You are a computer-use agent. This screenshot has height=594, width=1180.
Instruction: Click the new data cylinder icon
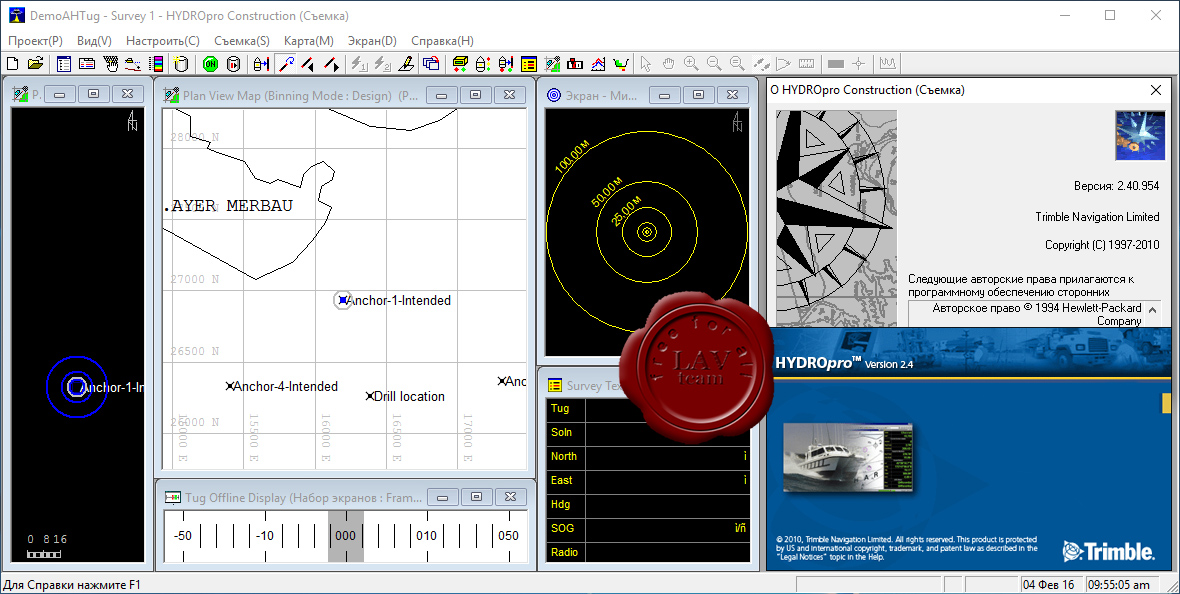[x=180, y=64]
